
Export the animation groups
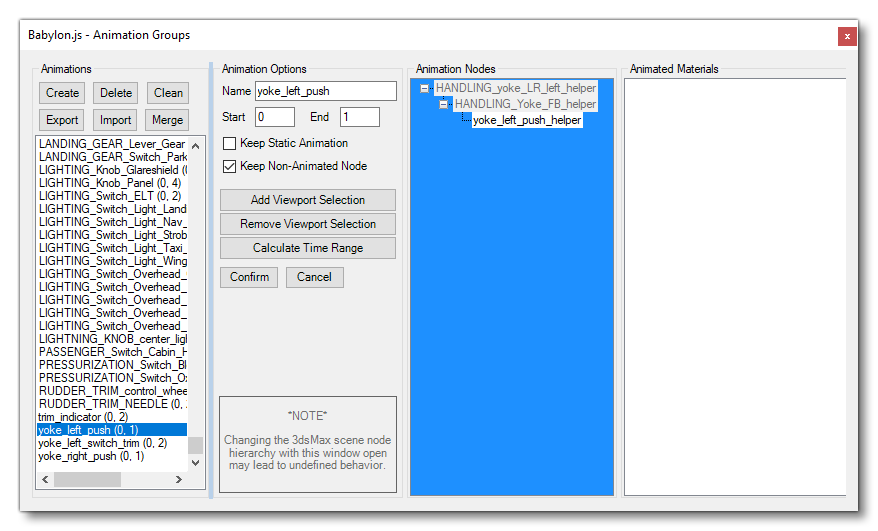point(62,120)
